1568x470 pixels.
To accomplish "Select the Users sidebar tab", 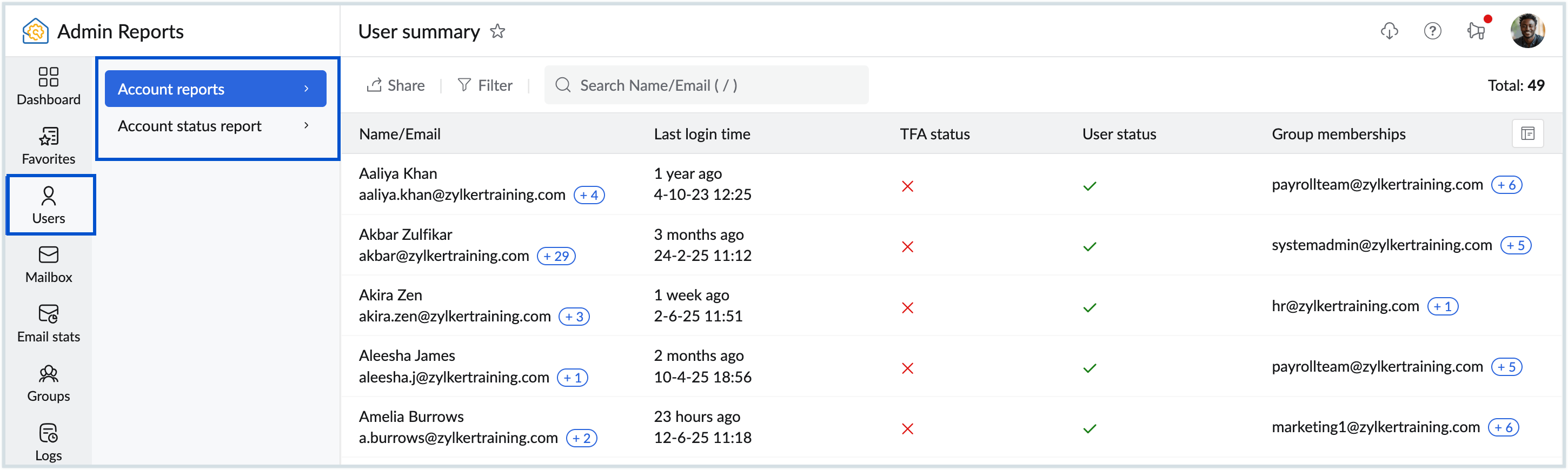I will point(49,204).
